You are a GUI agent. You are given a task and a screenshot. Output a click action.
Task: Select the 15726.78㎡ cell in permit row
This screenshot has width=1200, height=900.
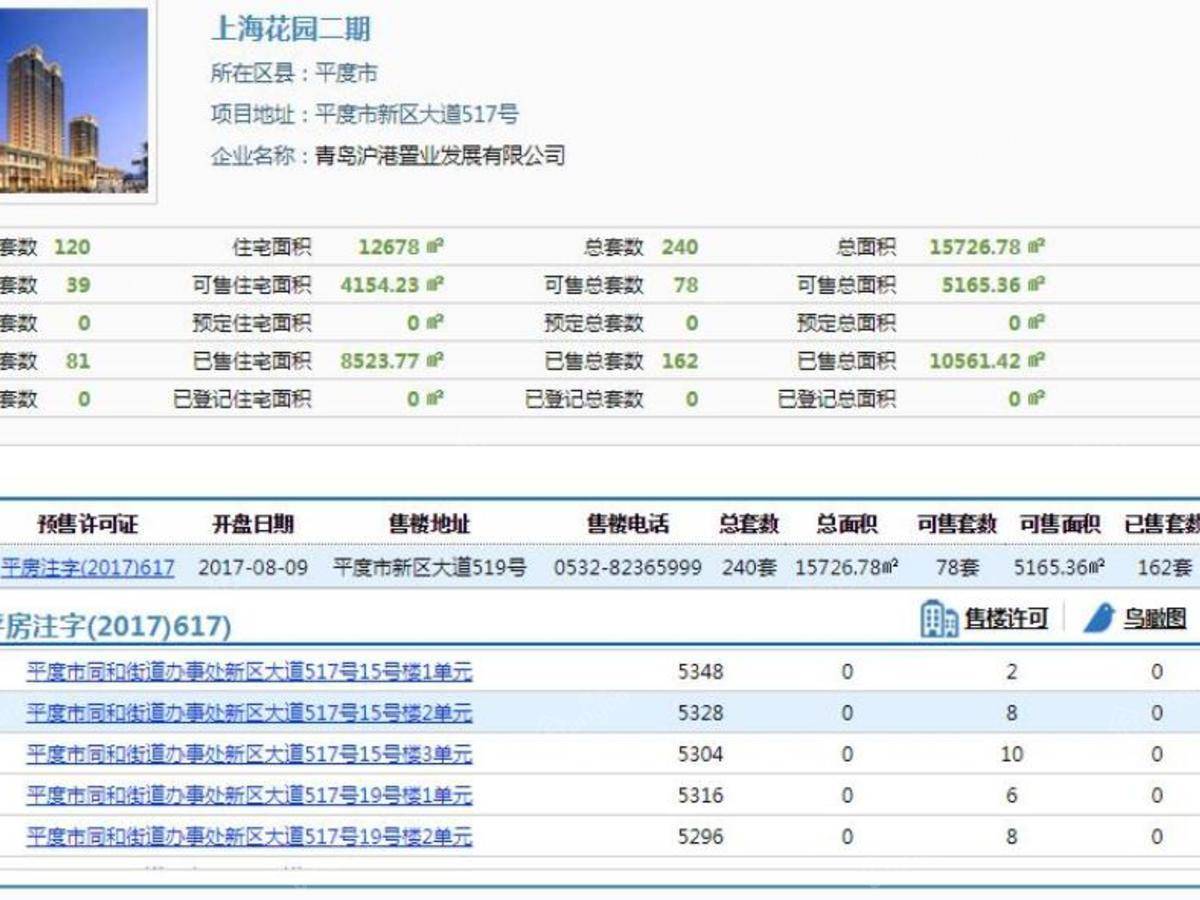(847, 568)
